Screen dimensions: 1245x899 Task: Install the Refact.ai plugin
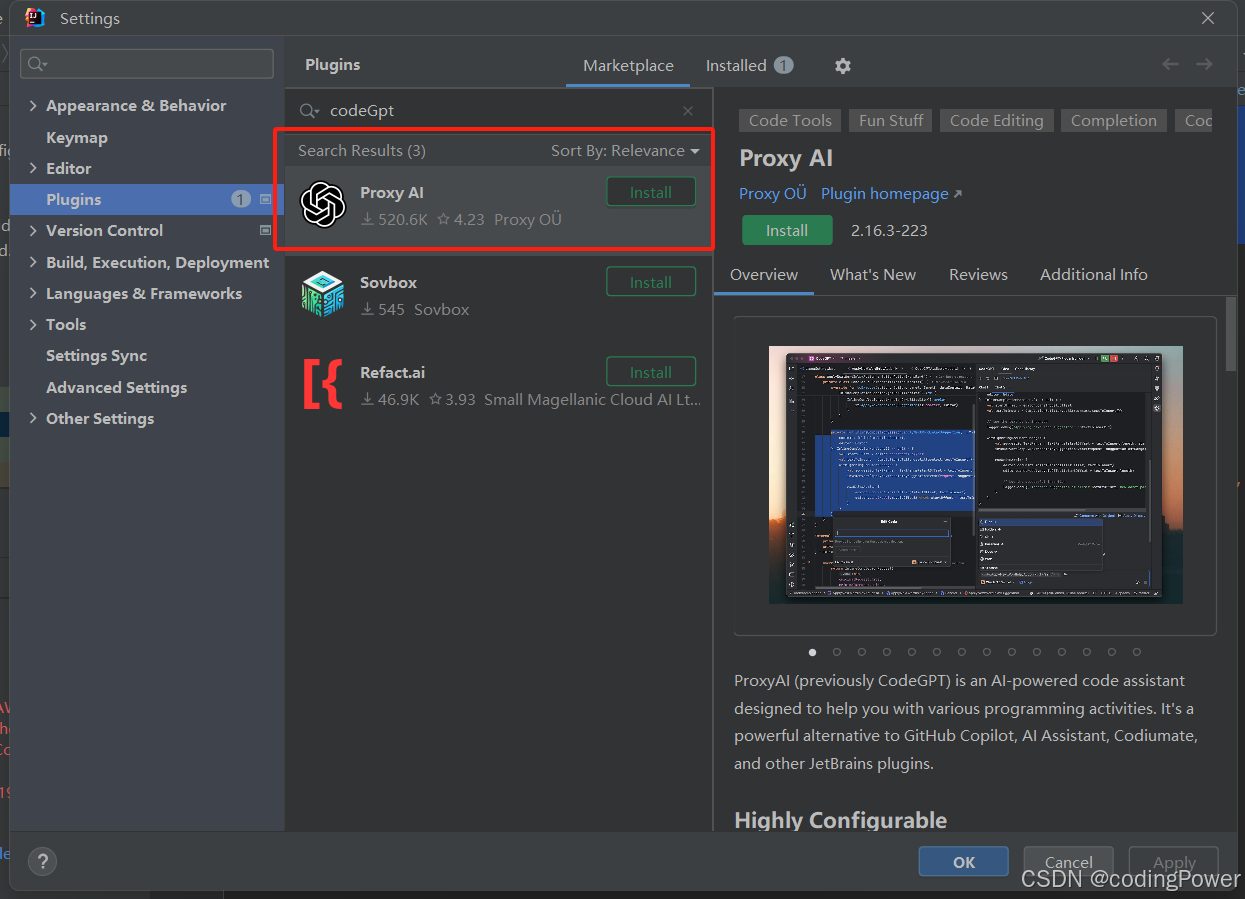pos(651,372)
